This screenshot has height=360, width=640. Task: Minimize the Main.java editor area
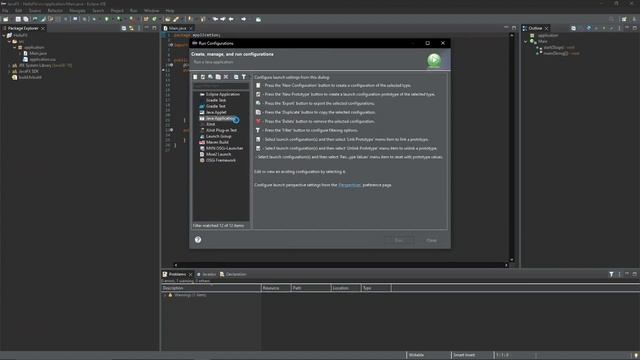506,28
